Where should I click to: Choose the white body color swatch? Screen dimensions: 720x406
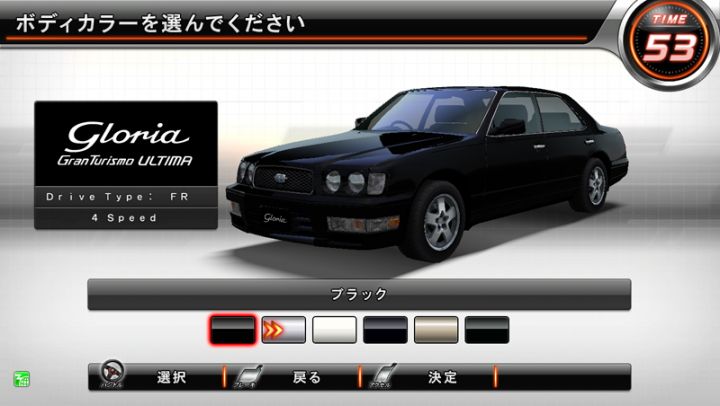coord(334,330)
